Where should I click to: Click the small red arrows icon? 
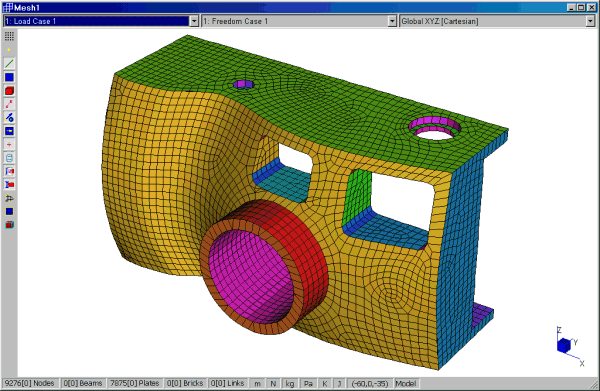[9, 144]
